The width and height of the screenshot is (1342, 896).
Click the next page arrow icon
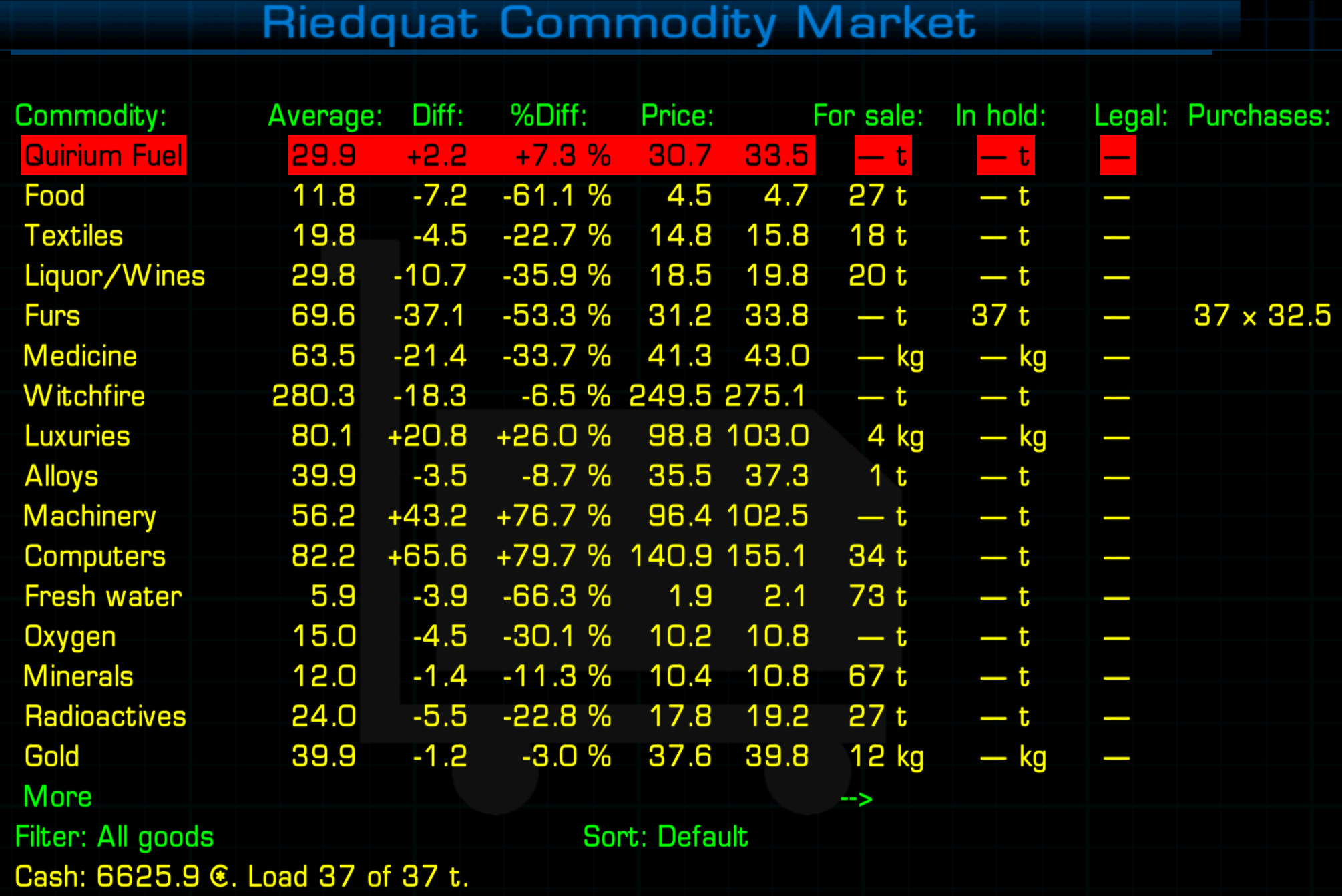click(856, 799)
